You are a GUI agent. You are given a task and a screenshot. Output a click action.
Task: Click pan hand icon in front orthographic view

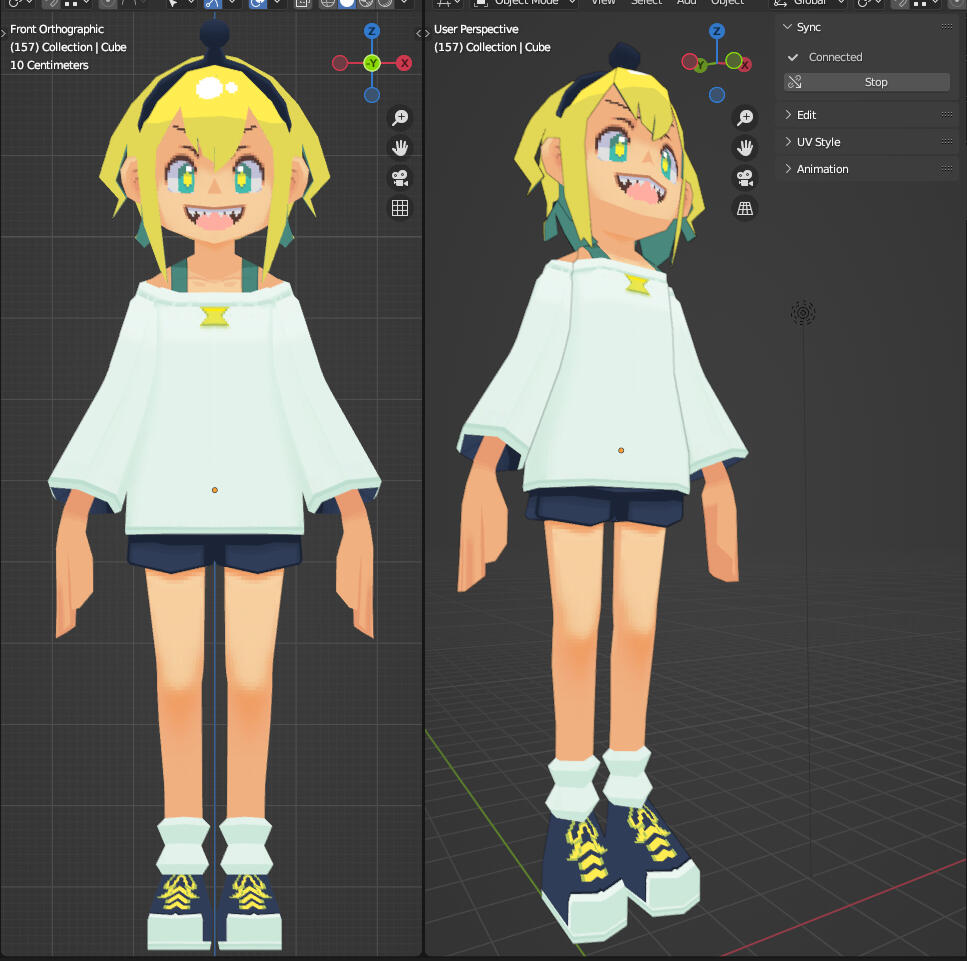400,148
